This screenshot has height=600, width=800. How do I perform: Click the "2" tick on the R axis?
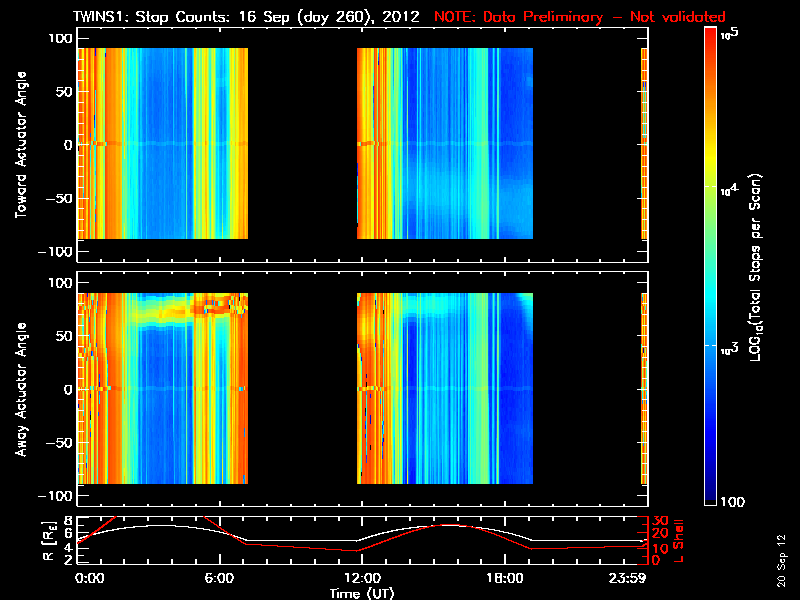68,560
